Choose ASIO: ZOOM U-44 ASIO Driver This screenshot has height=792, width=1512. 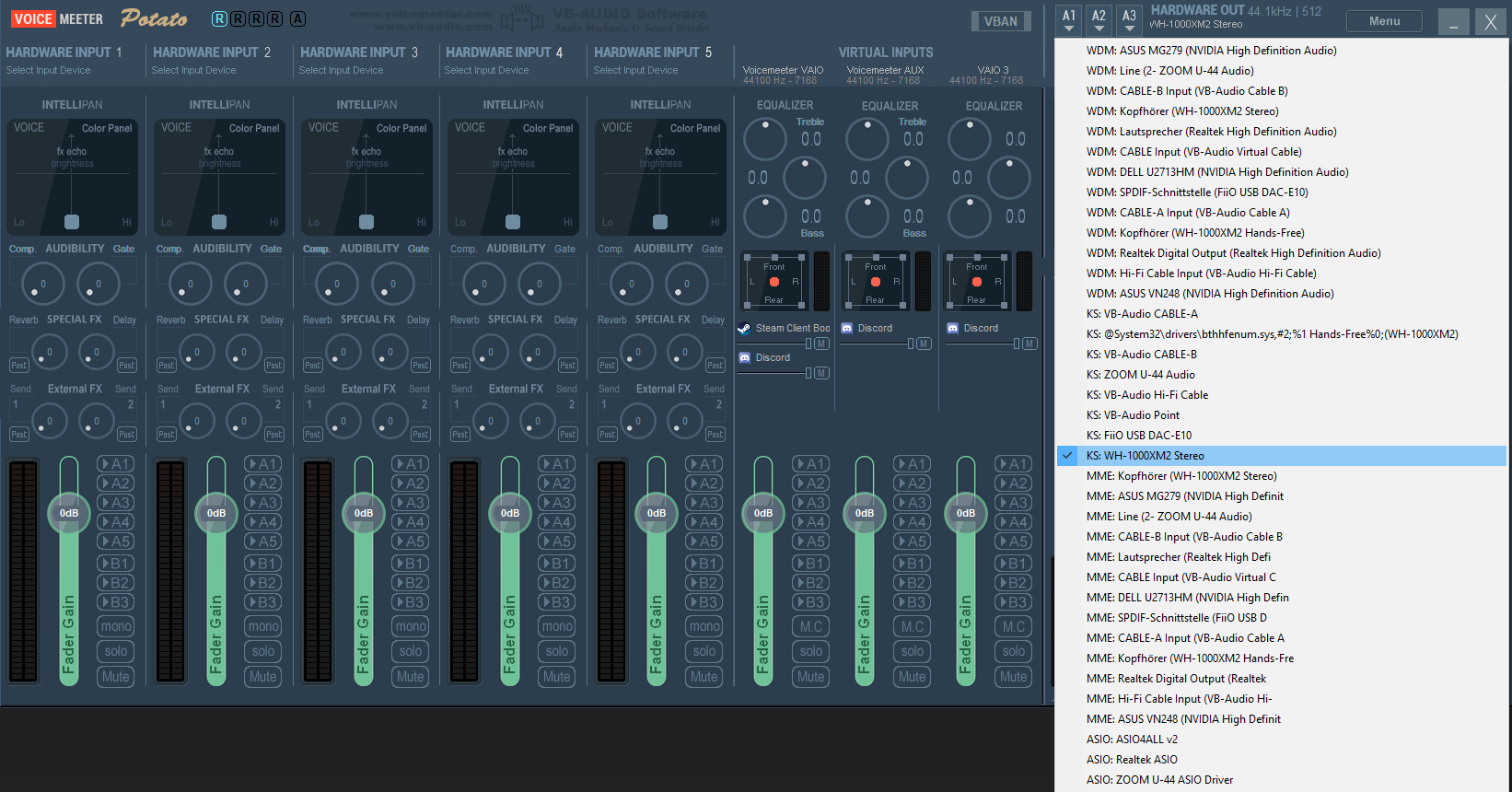(1282, 780)
